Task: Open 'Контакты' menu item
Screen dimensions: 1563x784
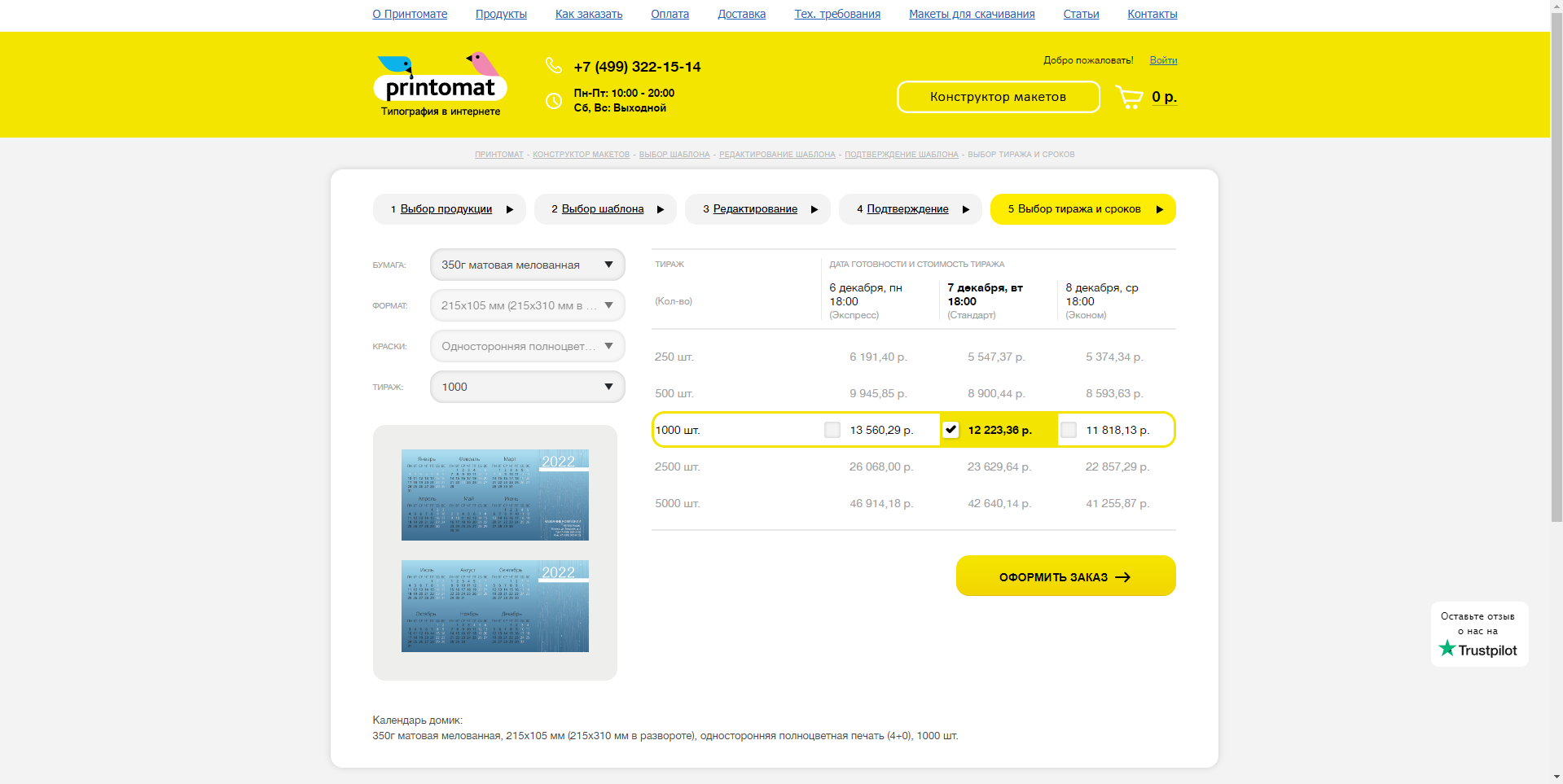Action: pos(1152,14)
